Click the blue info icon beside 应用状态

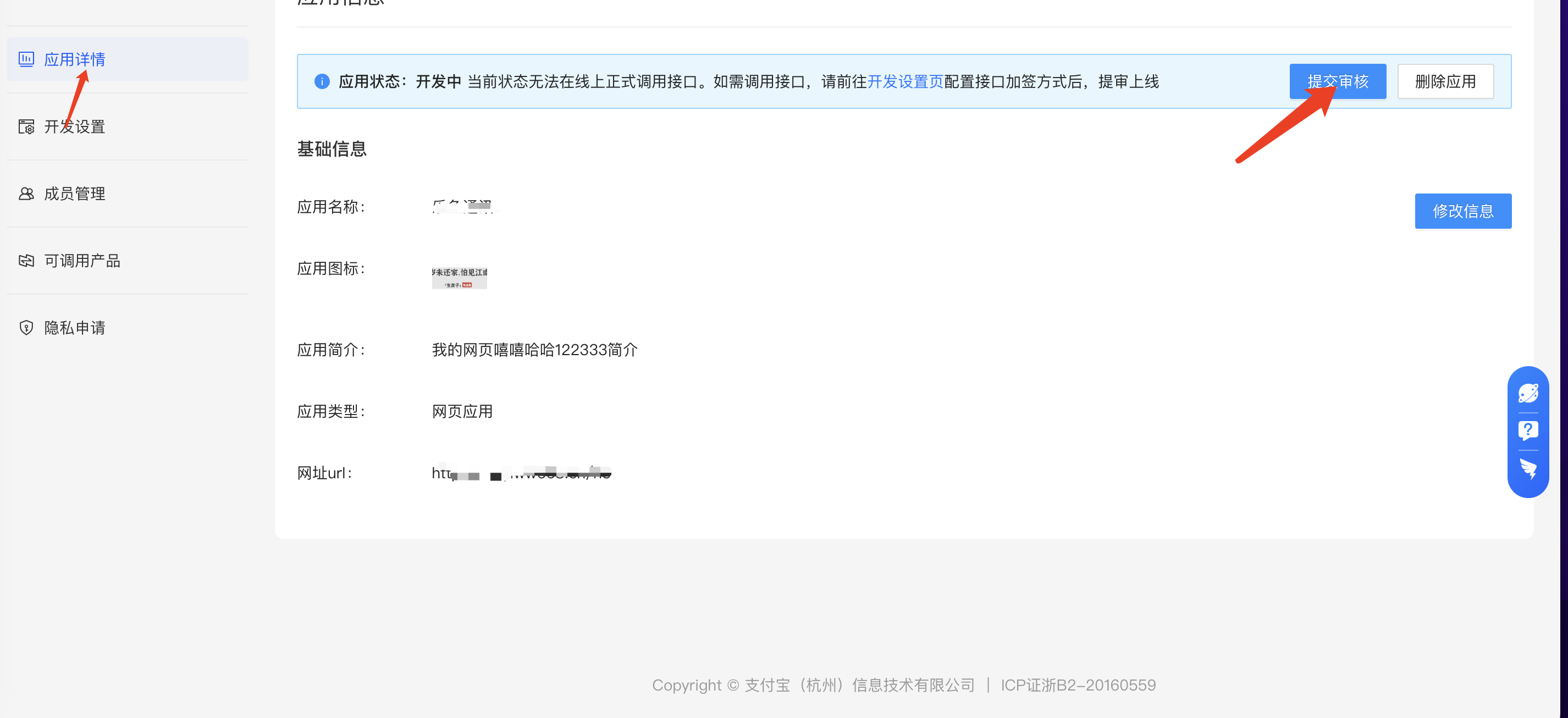pyautogui.click(x=322, y=81)
